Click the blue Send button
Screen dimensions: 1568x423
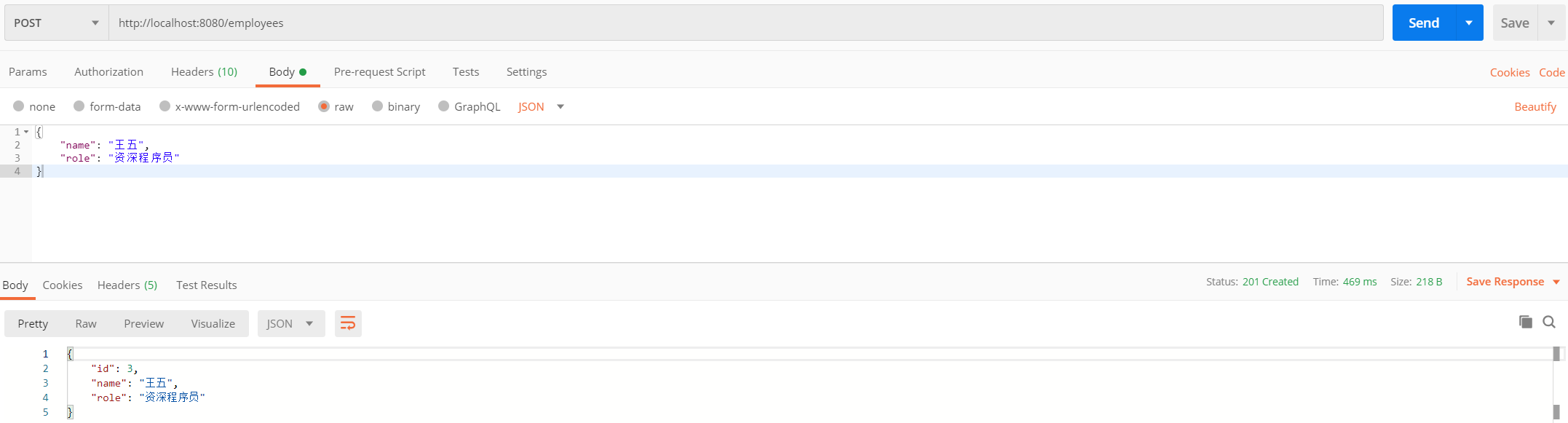click(1423, 23)
